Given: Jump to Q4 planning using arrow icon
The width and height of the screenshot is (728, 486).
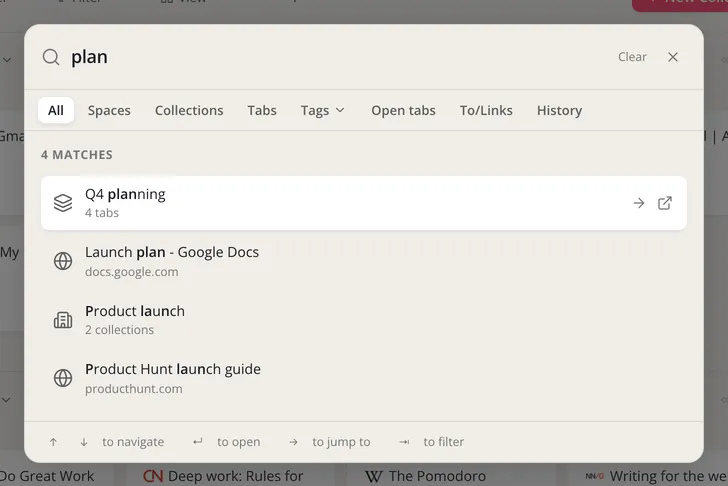Looking at the screenshot, I should click(x=639, y=203).
